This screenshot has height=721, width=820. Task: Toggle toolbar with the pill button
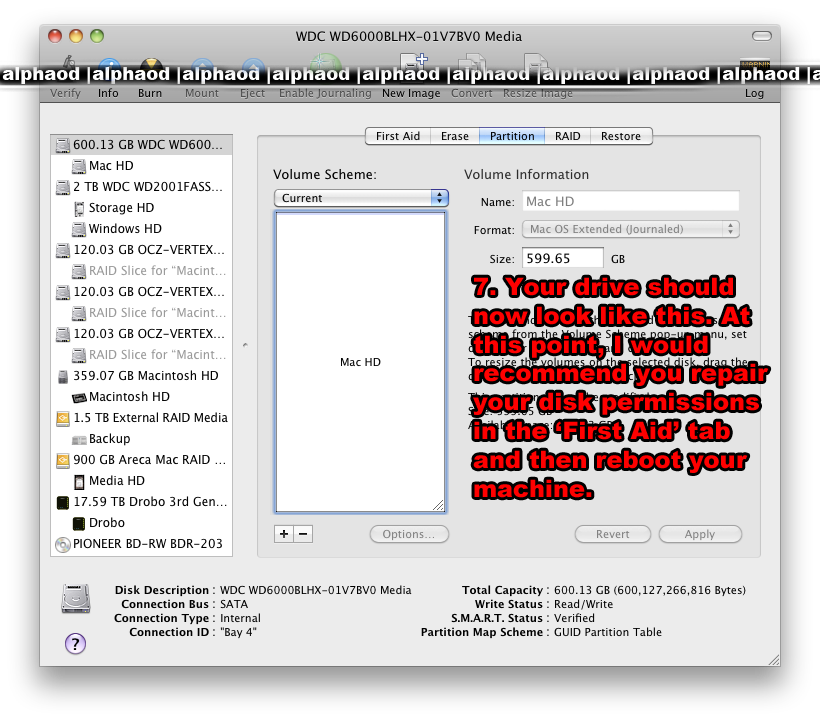click(x=761, y=36)
